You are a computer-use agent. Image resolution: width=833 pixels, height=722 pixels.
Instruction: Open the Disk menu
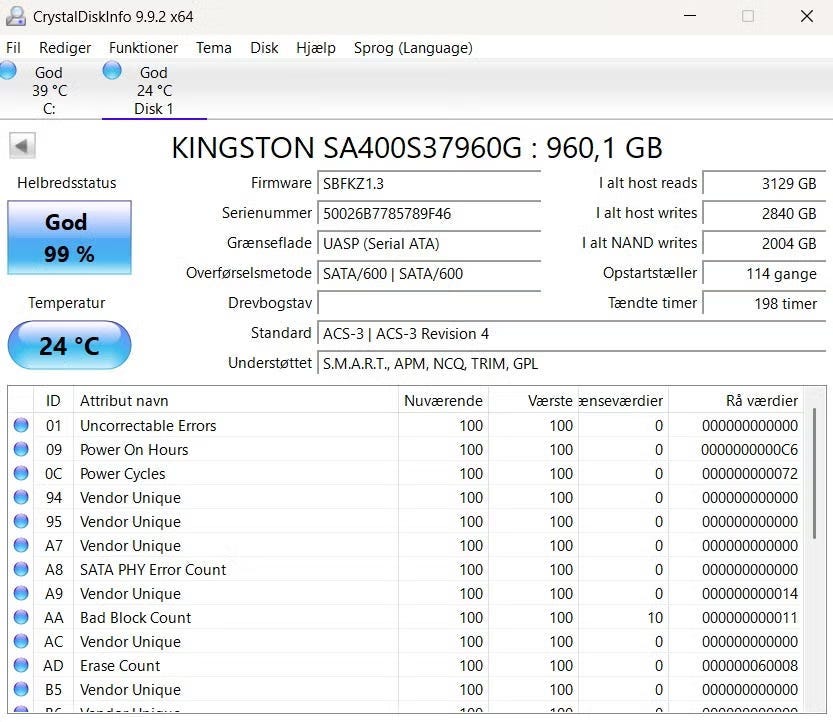click(x=264, y=48)
